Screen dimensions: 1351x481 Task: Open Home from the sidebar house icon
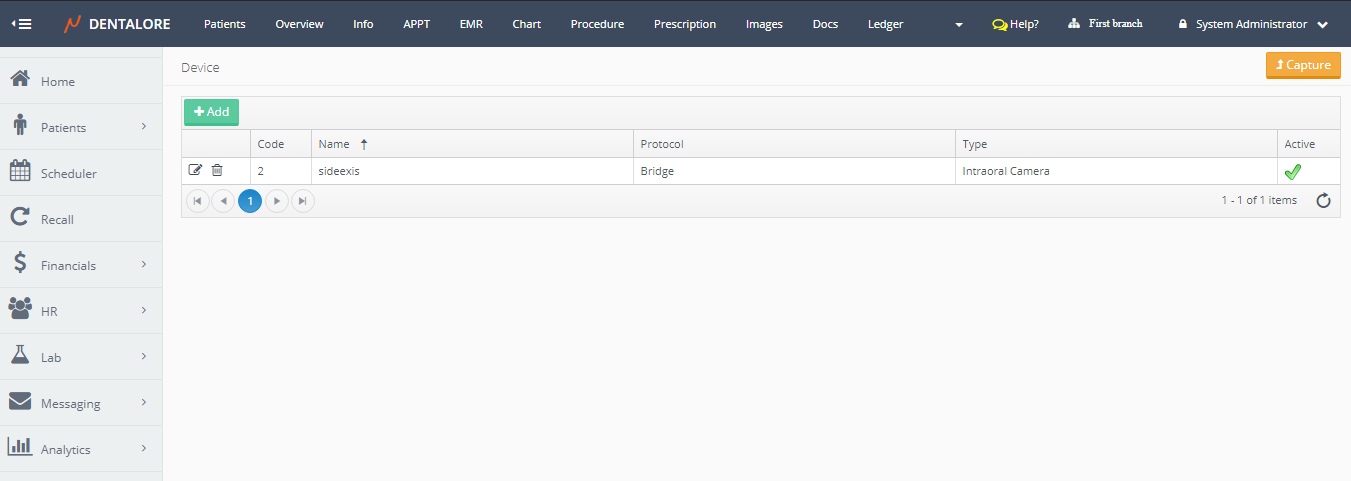(x=20, y=80)
